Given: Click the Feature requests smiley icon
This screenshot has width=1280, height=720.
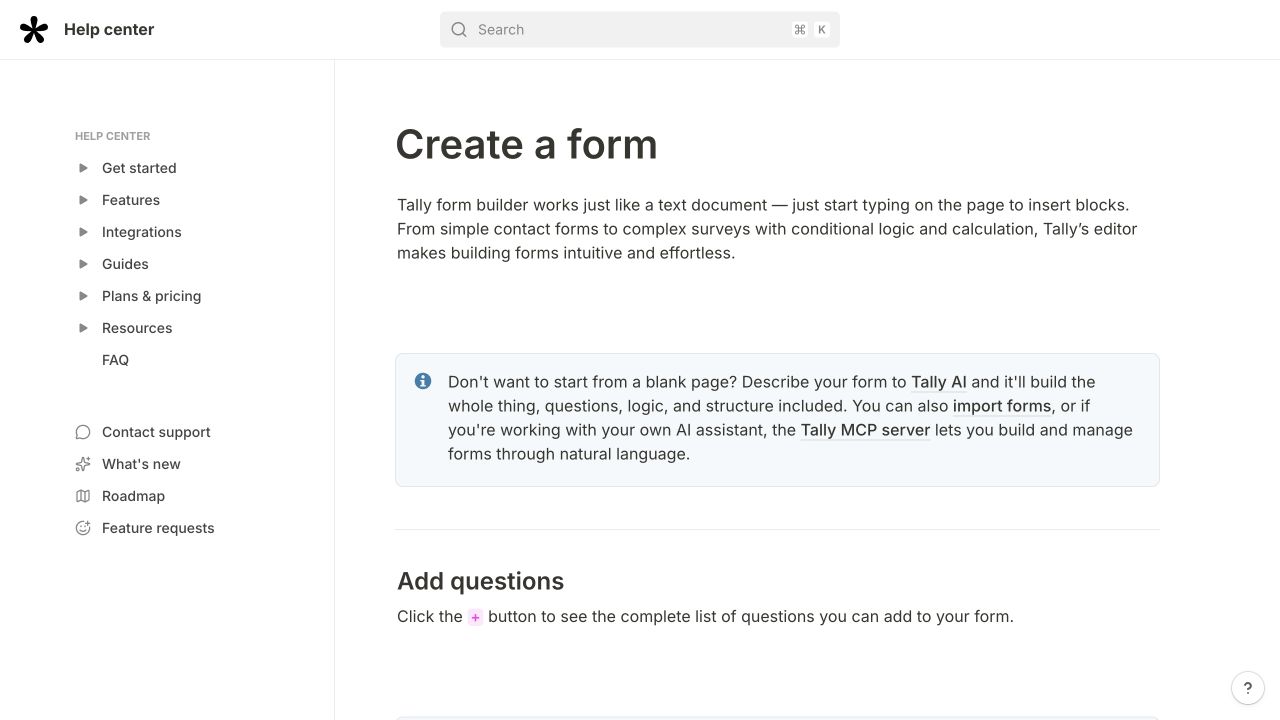Looking at the screenshot, I should coord(83,528).
